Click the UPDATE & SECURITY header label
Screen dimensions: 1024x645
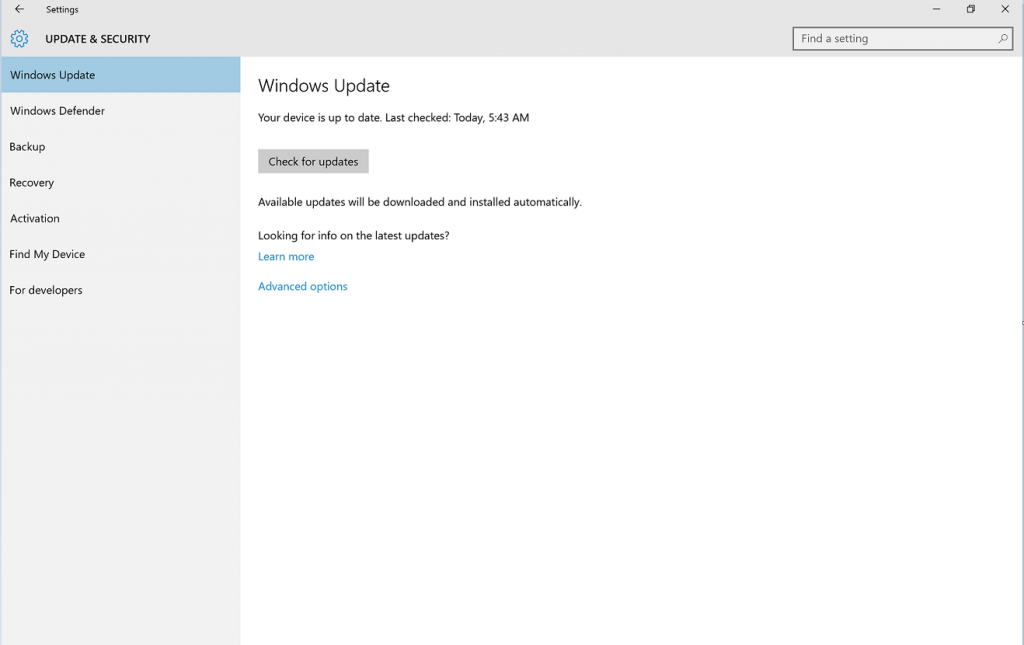(98, 39)
